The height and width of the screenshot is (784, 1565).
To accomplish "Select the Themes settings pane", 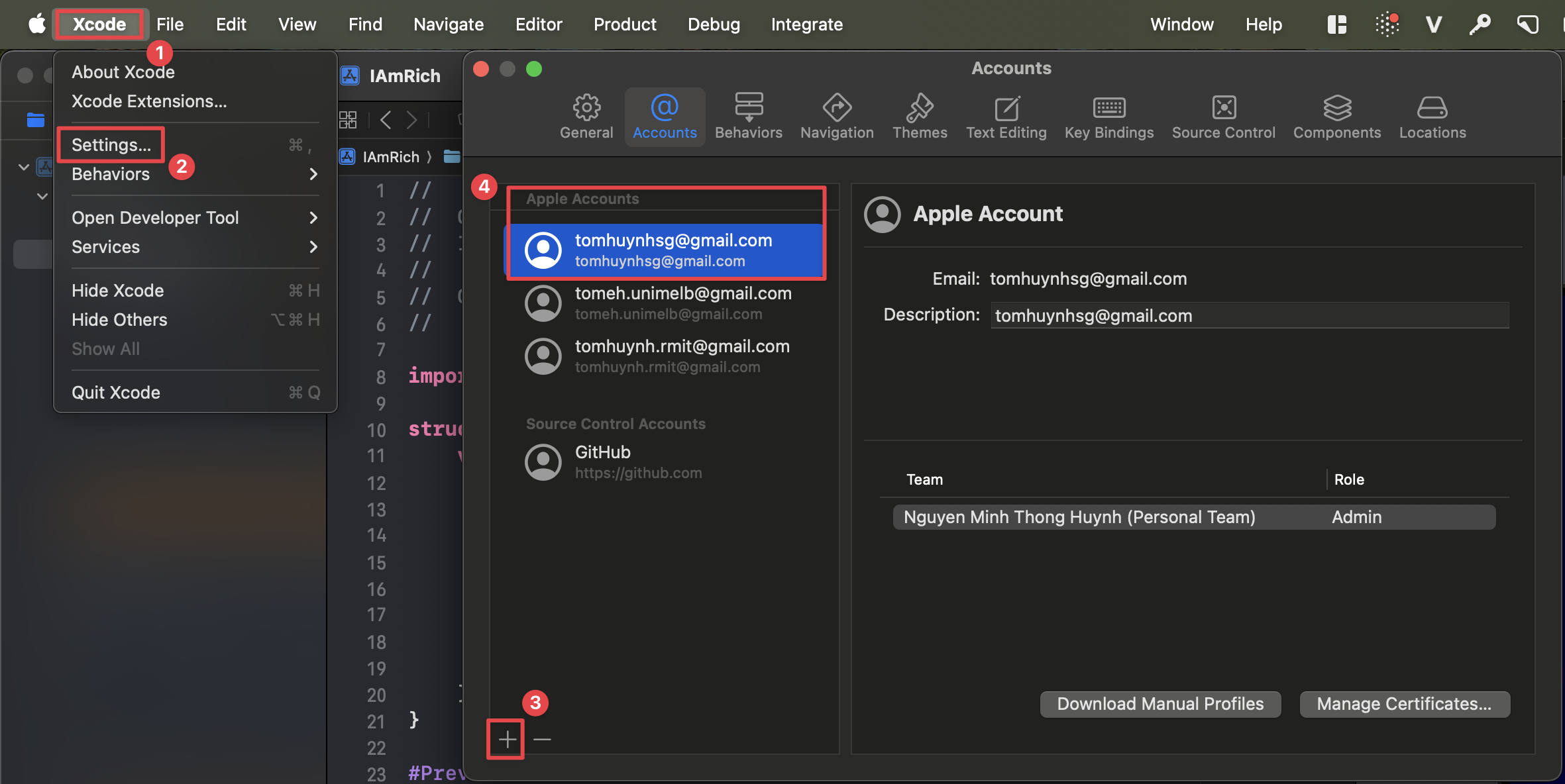I will 920,117.
